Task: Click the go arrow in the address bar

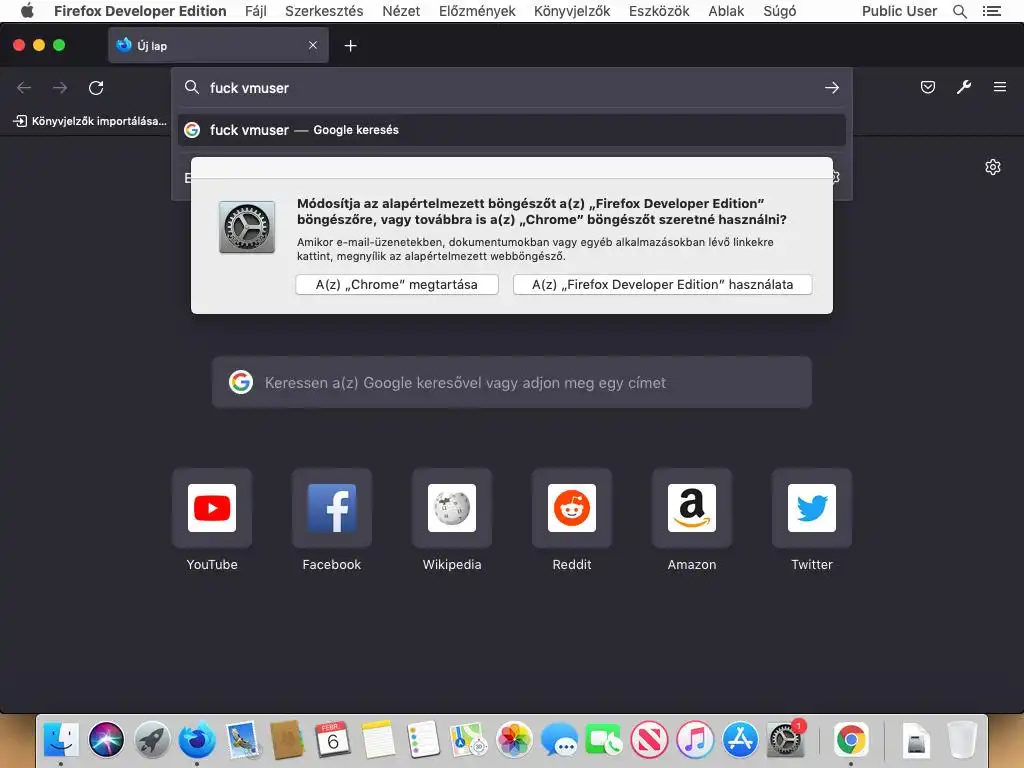Action: coord(831,88)
